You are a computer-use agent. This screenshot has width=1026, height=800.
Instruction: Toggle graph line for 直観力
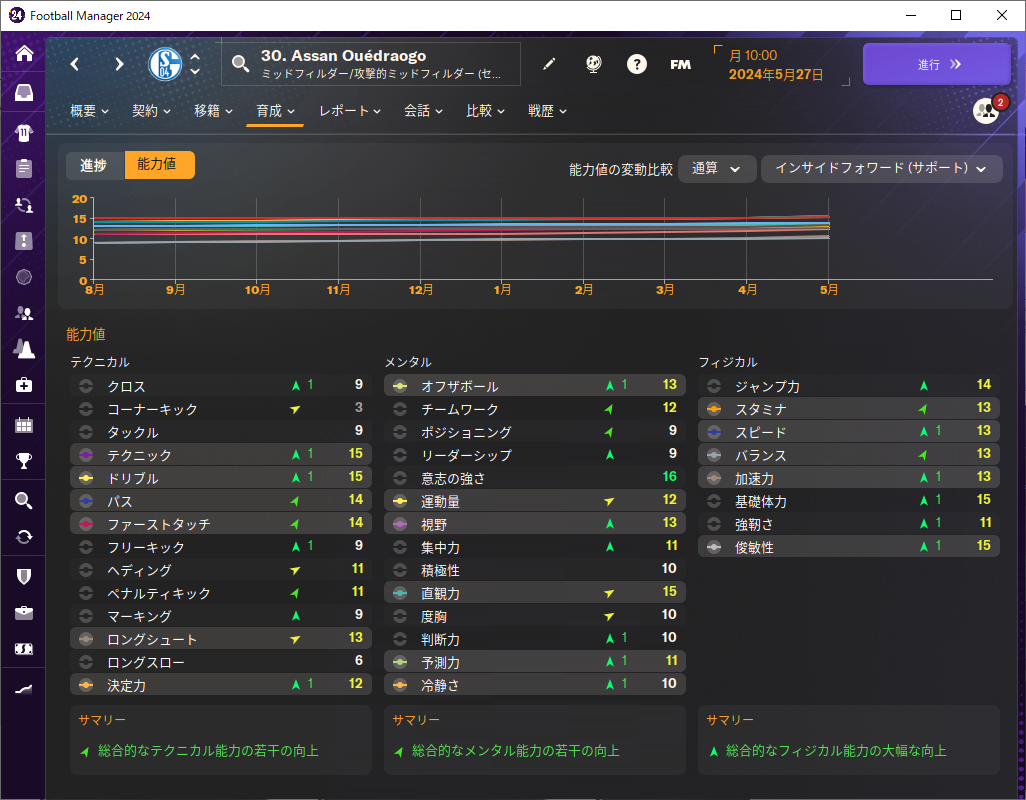click(x=400, y=593)
